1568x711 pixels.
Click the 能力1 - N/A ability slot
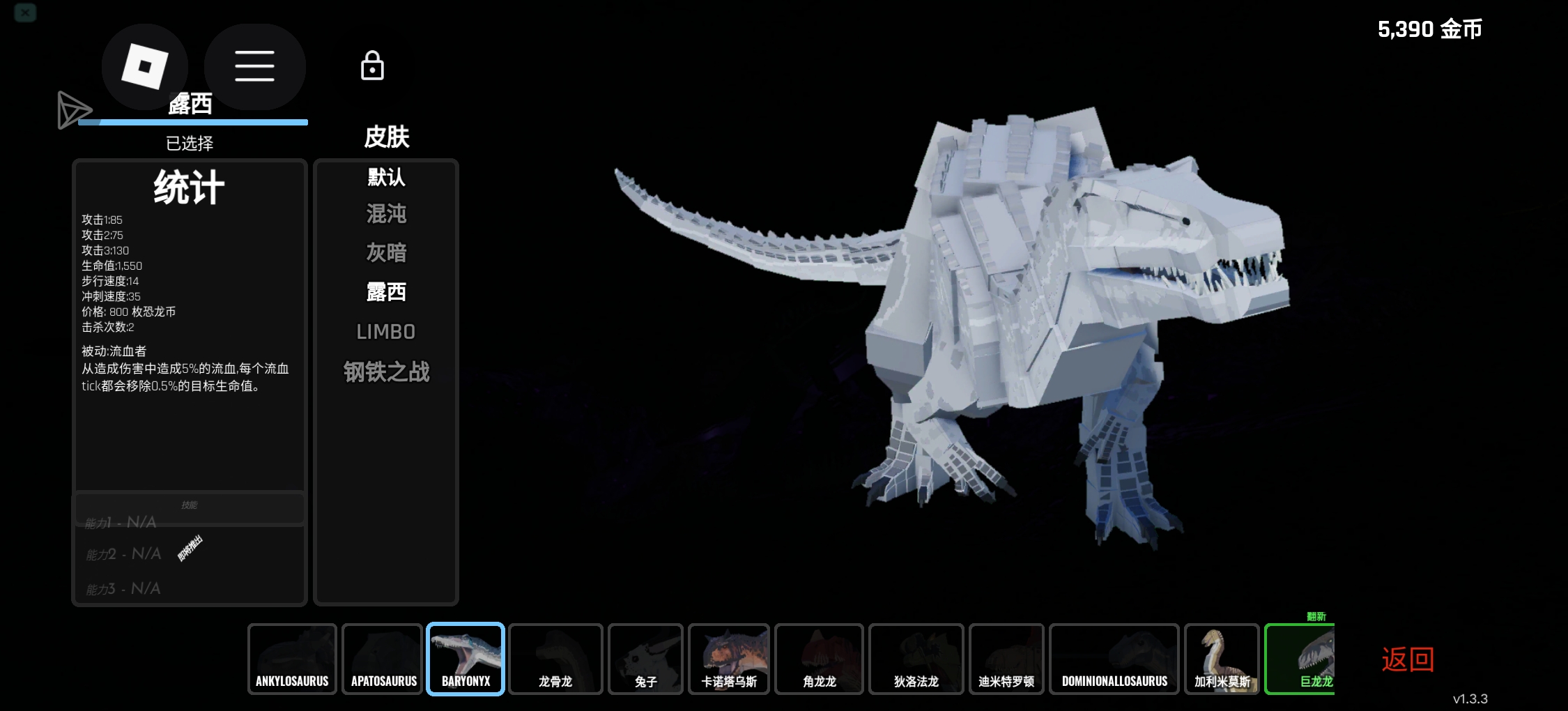click(121, 522)
